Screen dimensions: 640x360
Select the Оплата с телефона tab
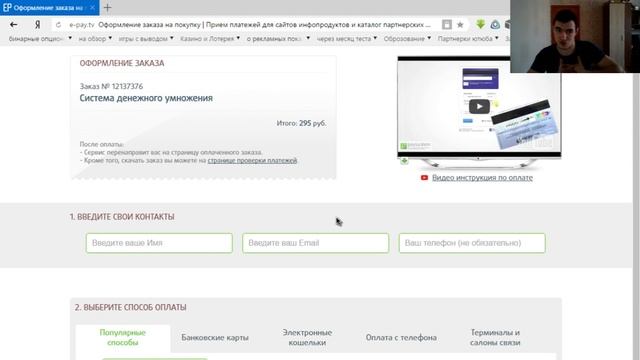pos(401,338)
